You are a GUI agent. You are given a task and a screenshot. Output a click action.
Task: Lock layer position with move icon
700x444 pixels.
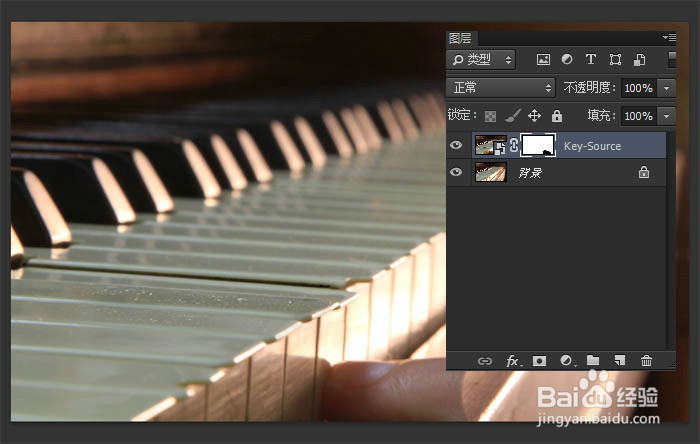[534, 116]
